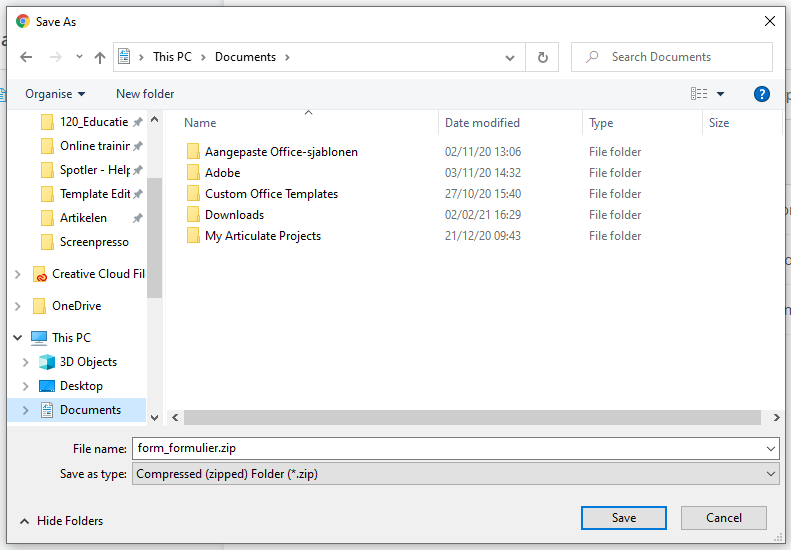The height and width of the screenshot is (550, 791).
Task: Select the Downloads folder
Action: click(x=234, y=215)
